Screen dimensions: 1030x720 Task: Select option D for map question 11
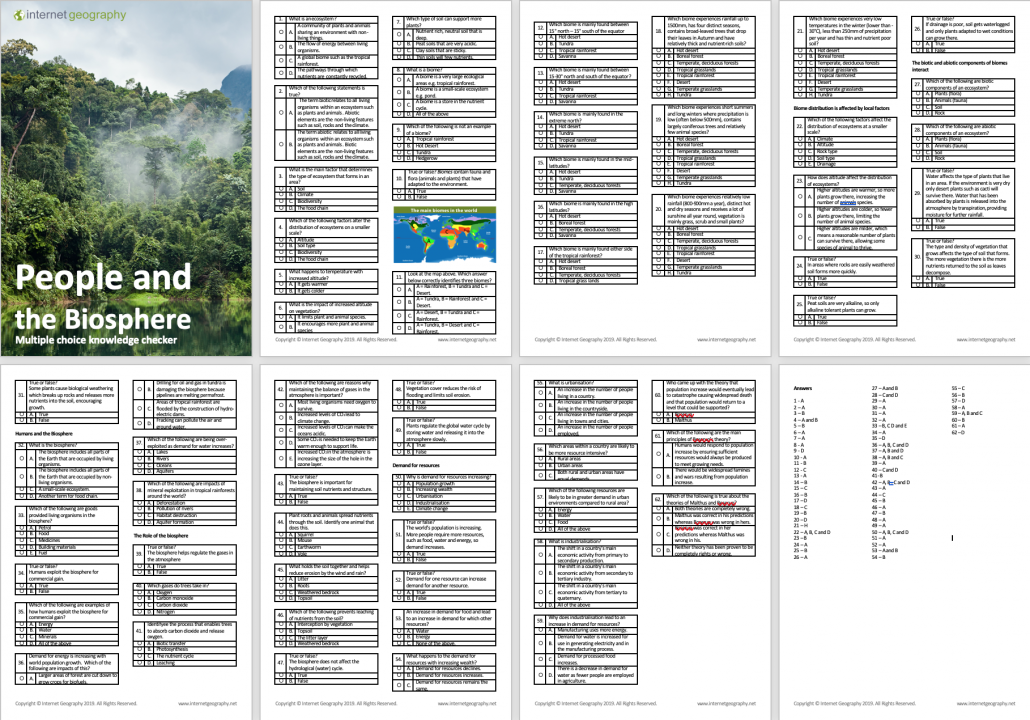pyautogui.click(x=399, y=327)
